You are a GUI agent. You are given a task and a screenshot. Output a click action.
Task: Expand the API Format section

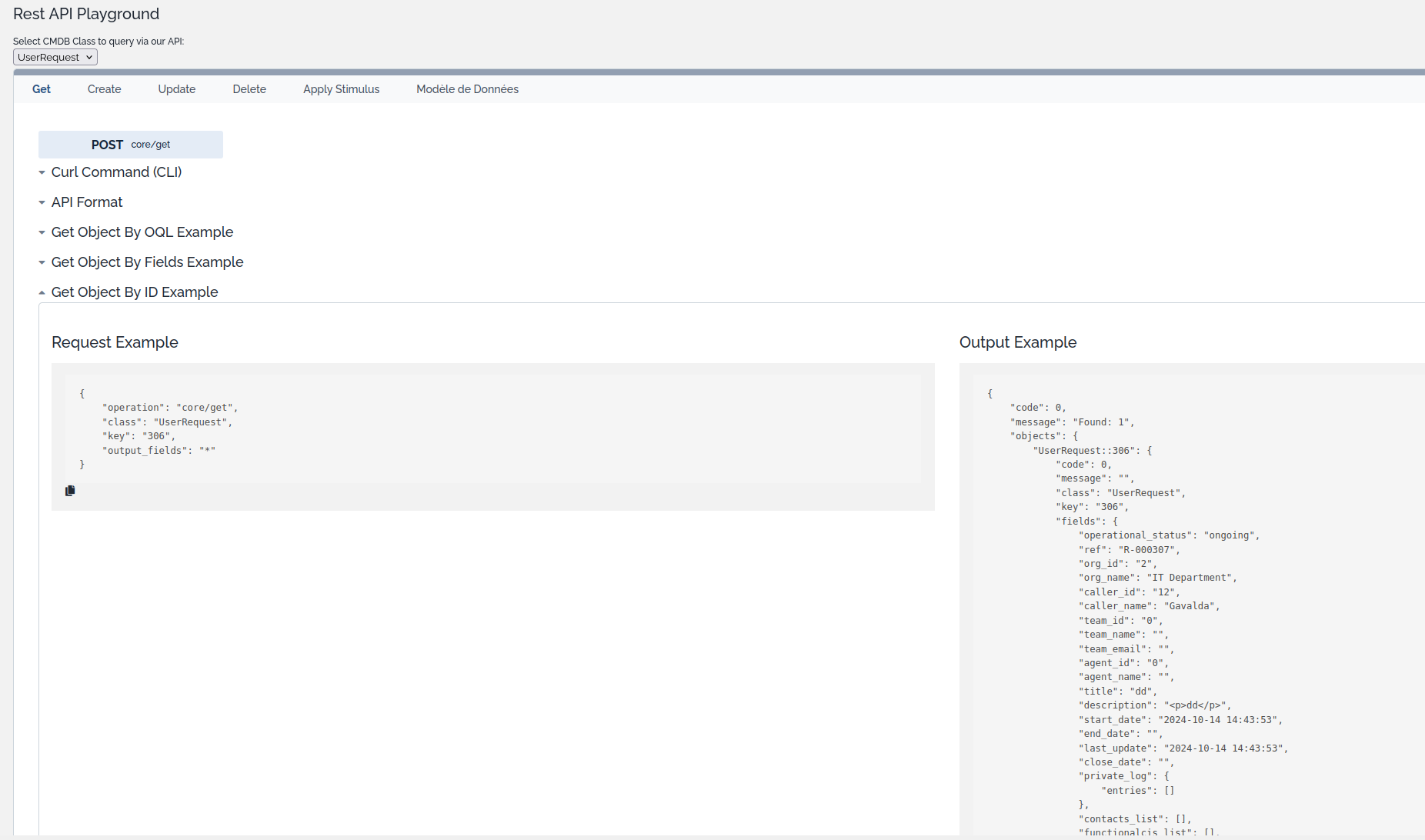(x=87, y=202)
